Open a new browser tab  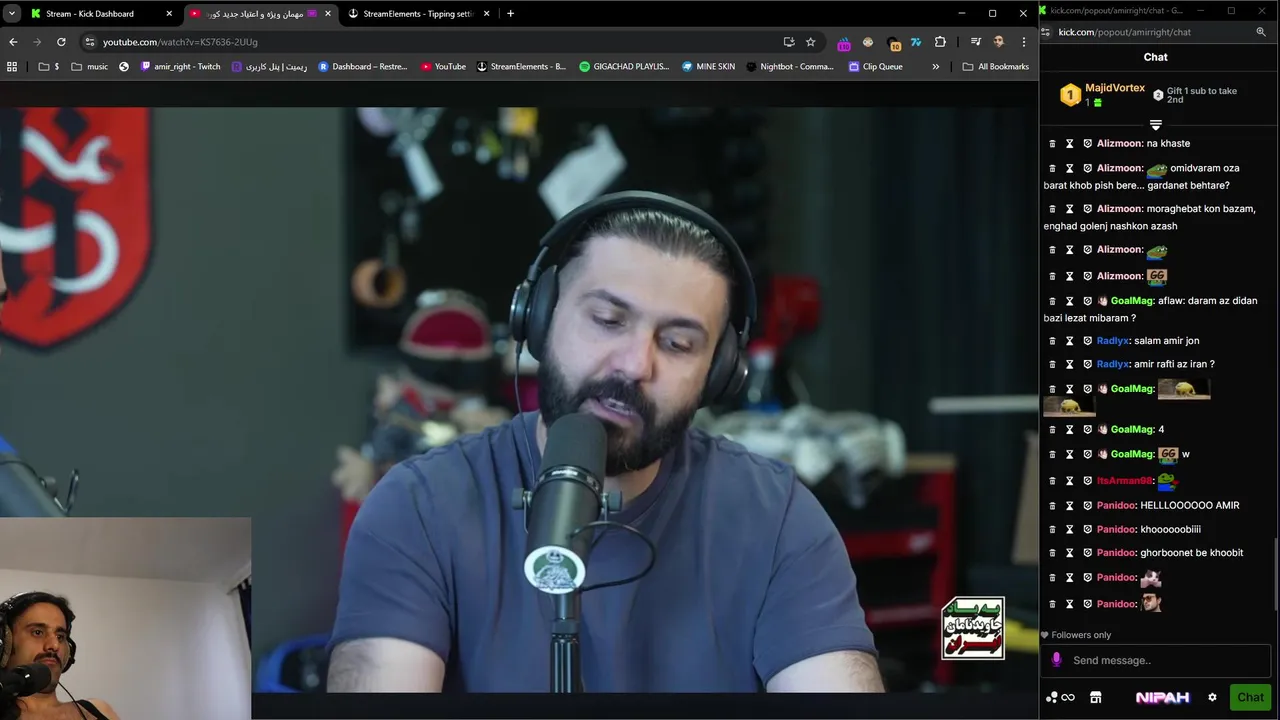click(x=510, y=14)
